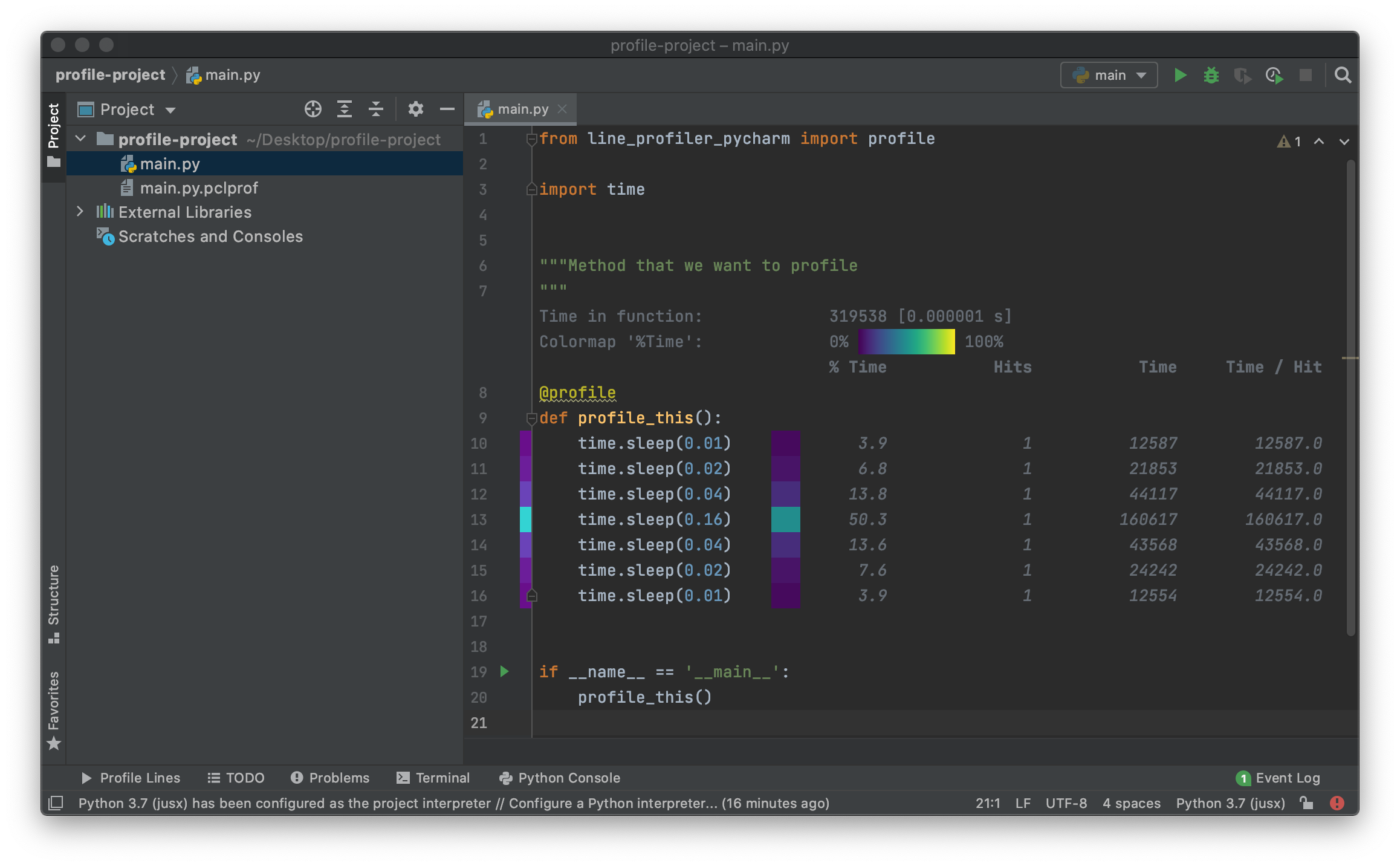Profile the main configuration
1400x866 pixels.
1274,74
